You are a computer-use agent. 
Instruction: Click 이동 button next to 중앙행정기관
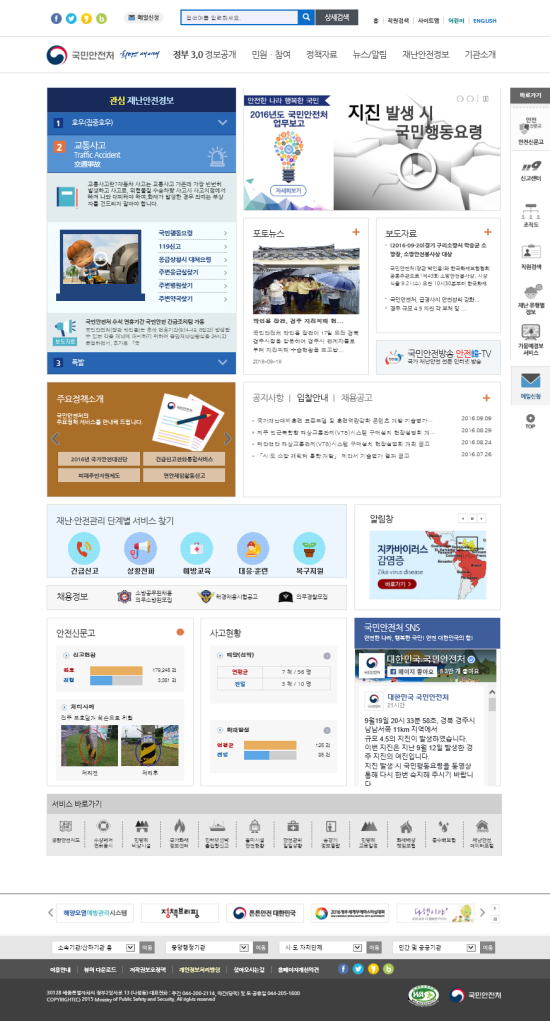pyautogui.click(x=260, y=947)
